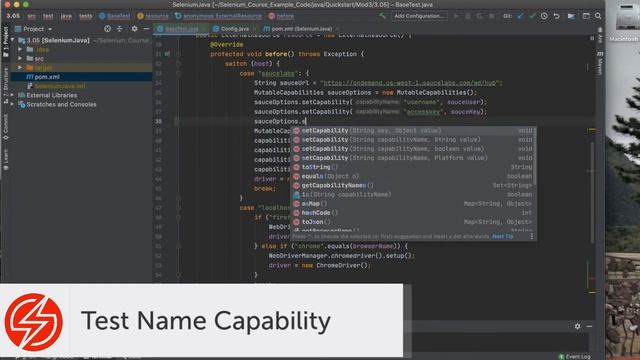
Task: Open the Ant right side tab
Action: tap(600, 35)
